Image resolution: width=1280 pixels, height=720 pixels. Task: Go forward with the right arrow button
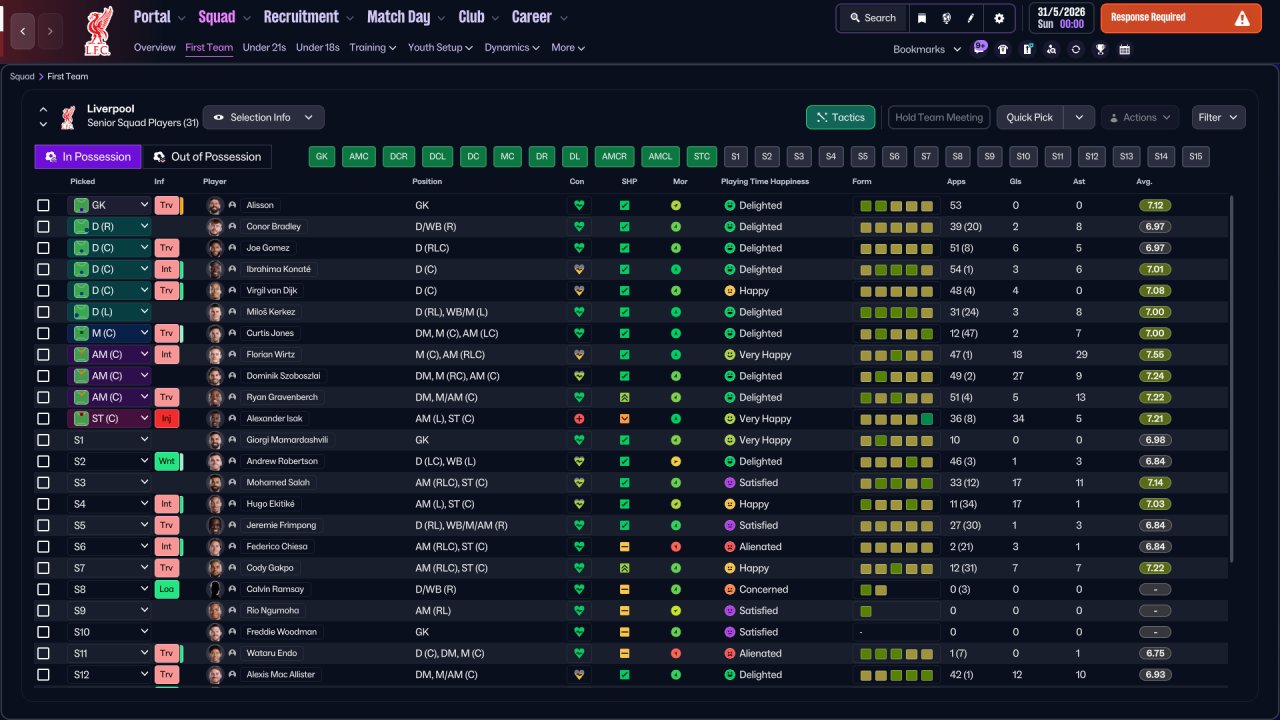[50, 31]
